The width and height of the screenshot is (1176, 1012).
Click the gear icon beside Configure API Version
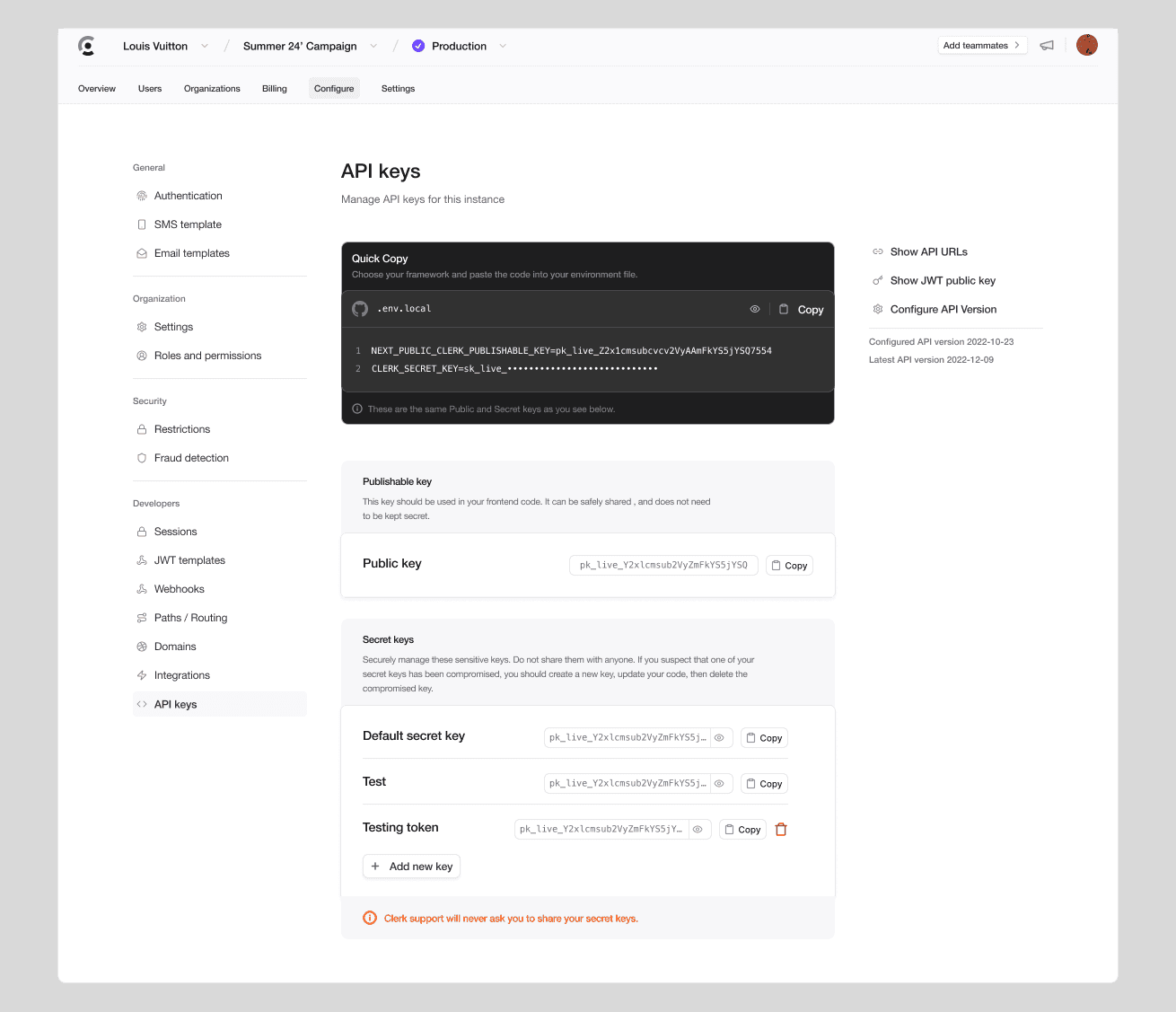pos(878,309)
